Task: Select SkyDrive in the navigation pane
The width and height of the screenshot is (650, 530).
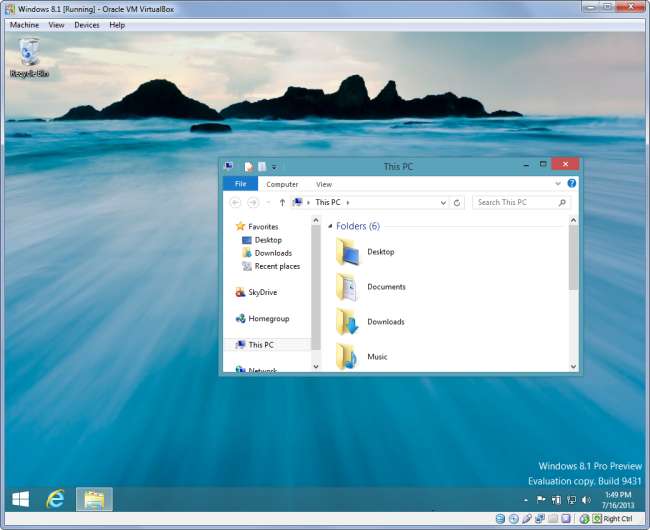Action: [x=262, y=292]
